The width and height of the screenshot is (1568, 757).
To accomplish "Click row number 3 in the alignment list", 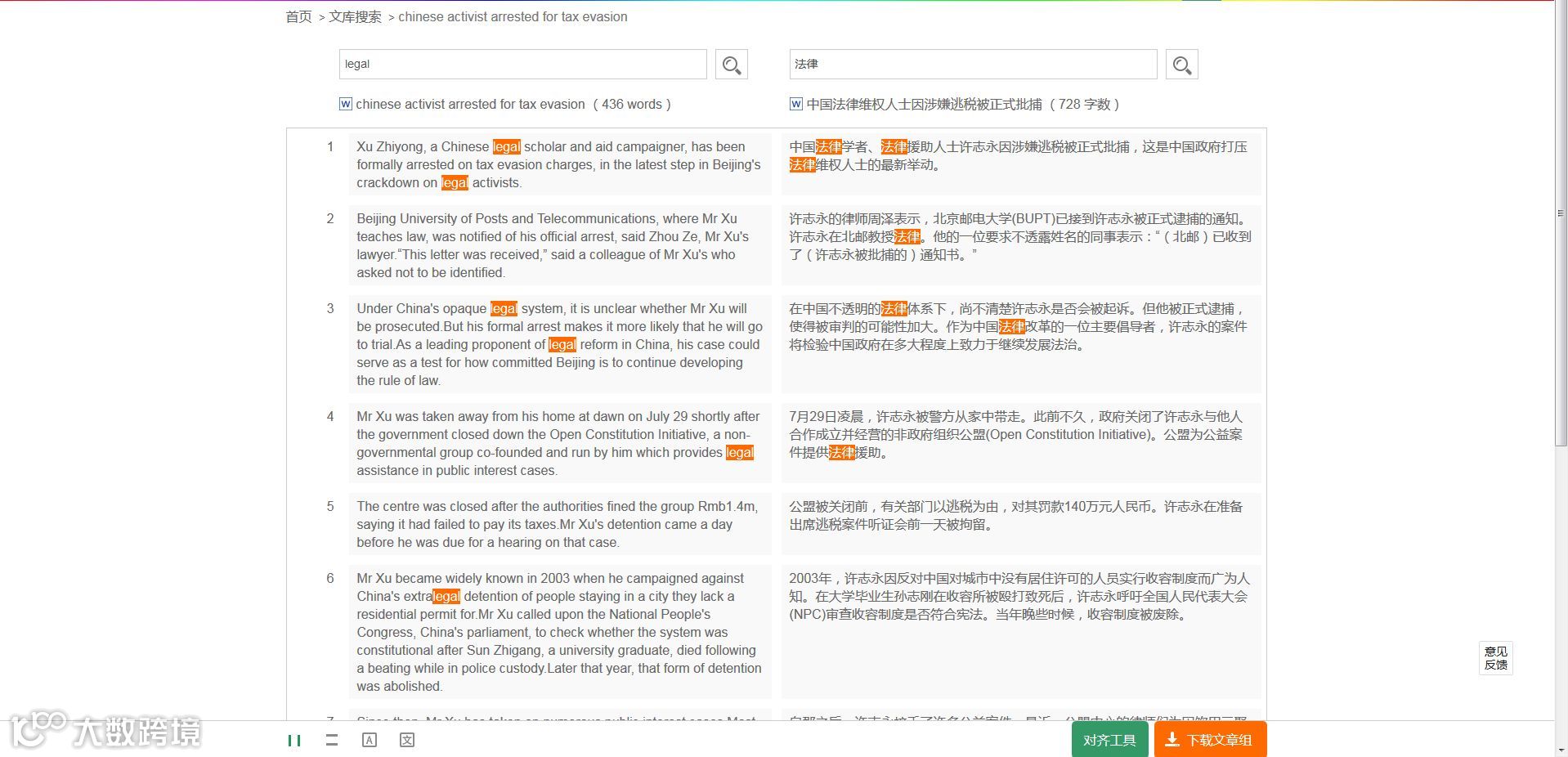I will 330,309.
